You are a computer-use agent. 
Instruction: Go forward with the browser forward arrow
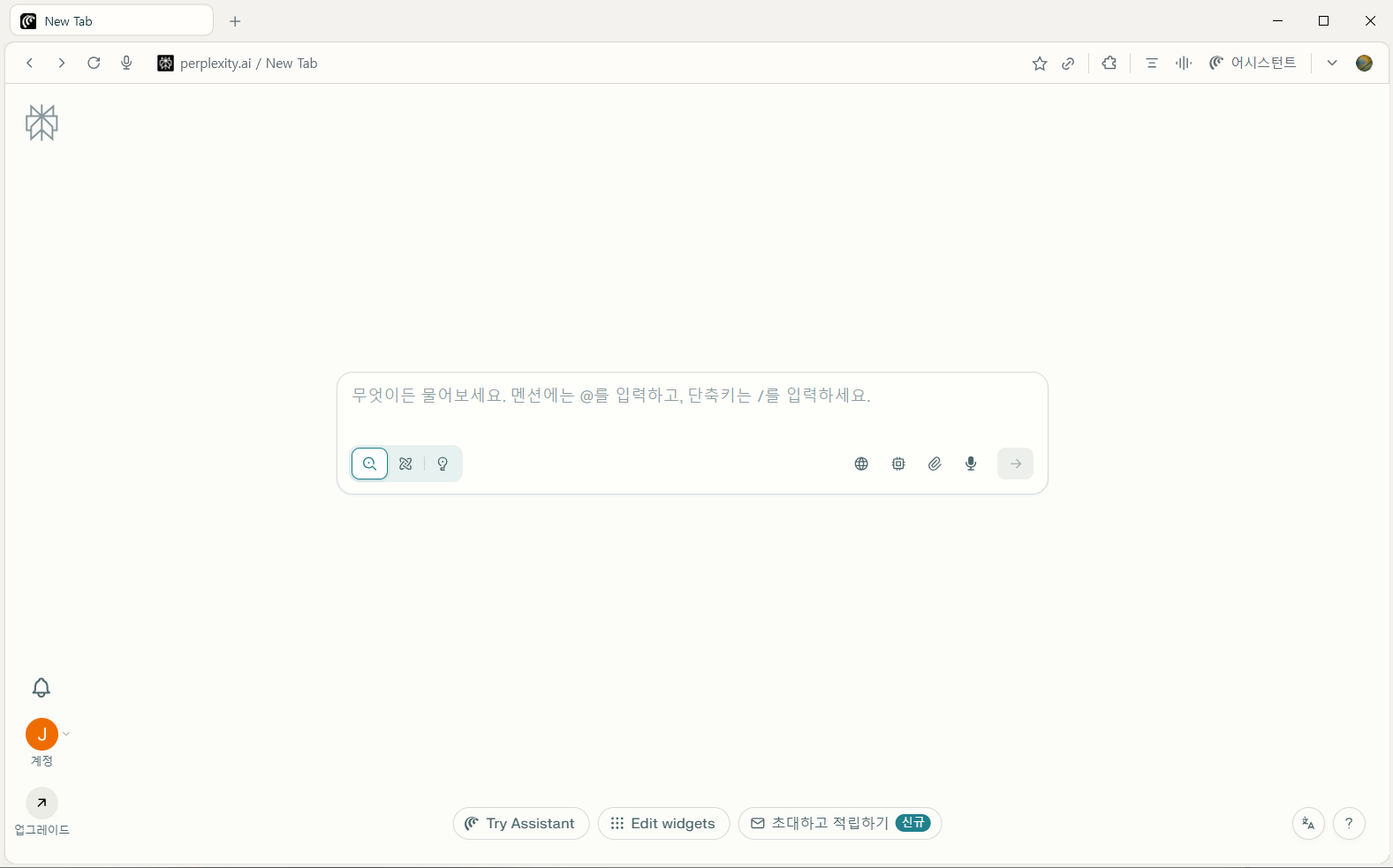click(x=61, y=63)
